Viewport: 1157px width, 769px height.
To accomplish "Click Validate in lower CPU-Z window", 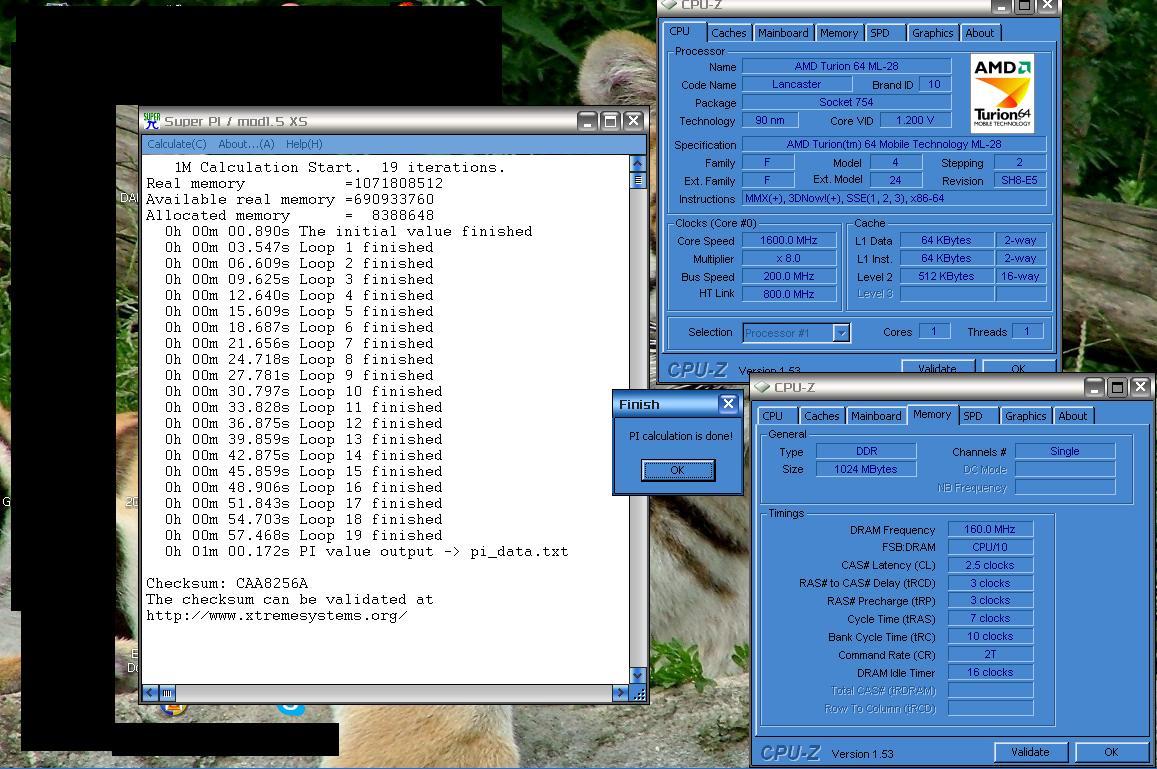I will 1030,752.
